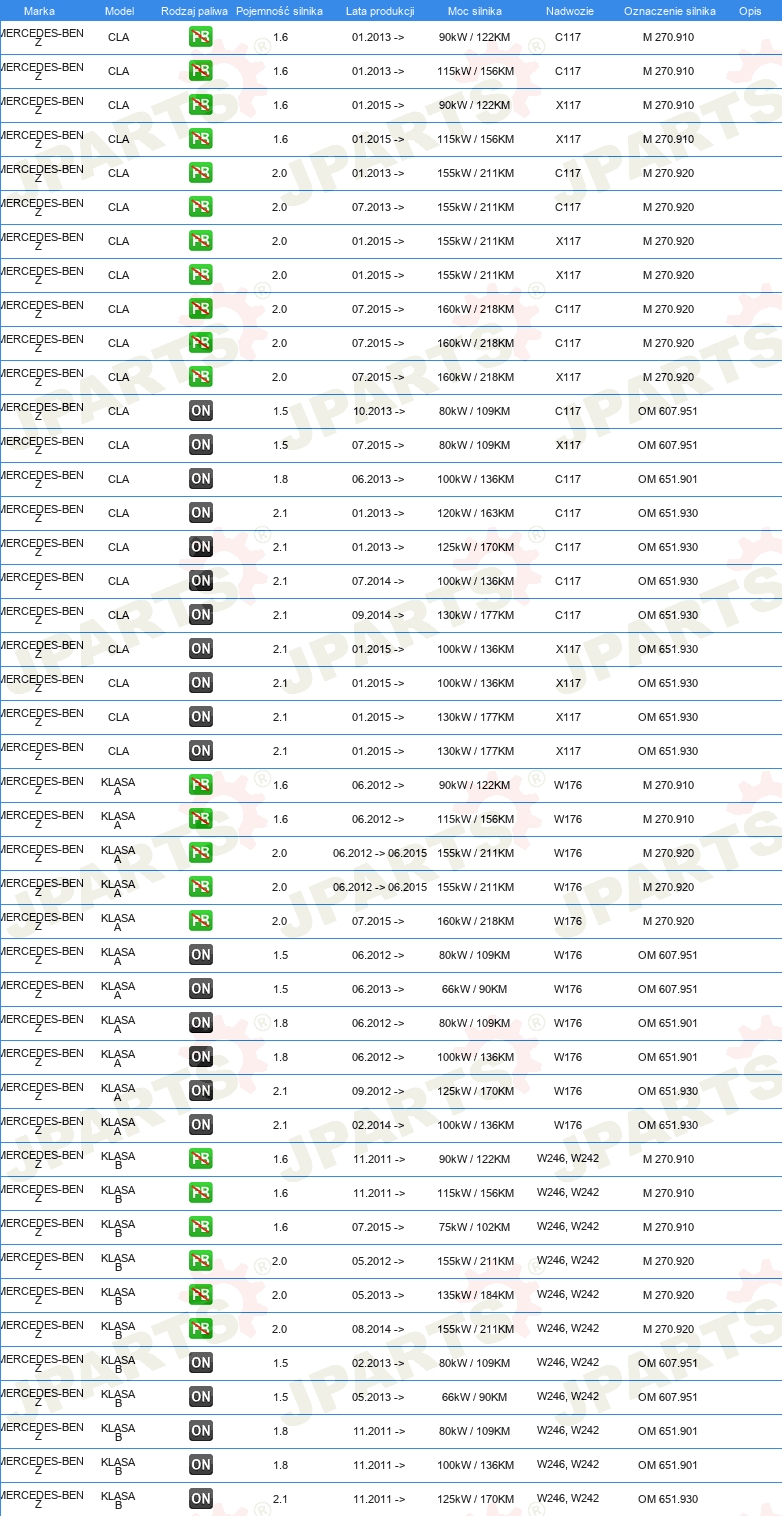Viewport: 782px width, 1516px height.
Task: Click ON icon in CLA 09.2014 row
Action: pos(201,615)
